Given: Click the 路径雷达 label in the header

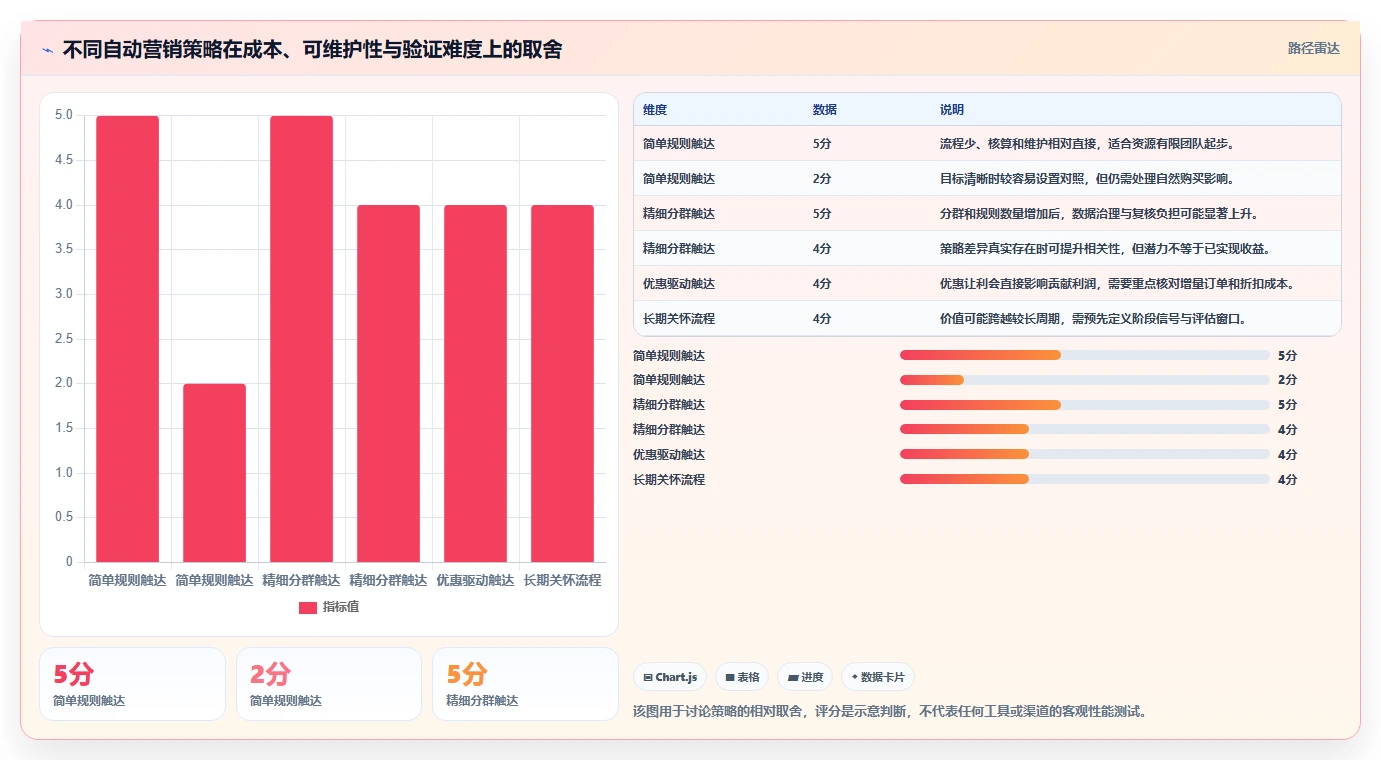Looking at the screenshot, I should click(1313, 48).
